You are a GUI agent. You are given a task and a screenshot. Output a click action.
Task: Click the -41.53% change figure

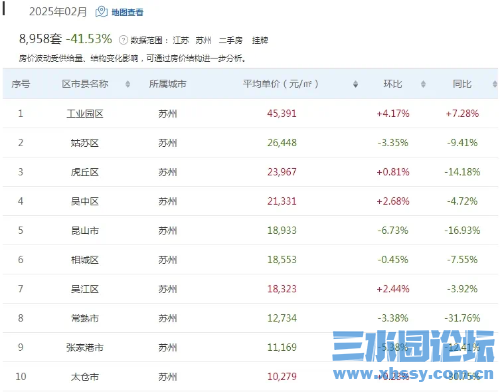[89, 39]
